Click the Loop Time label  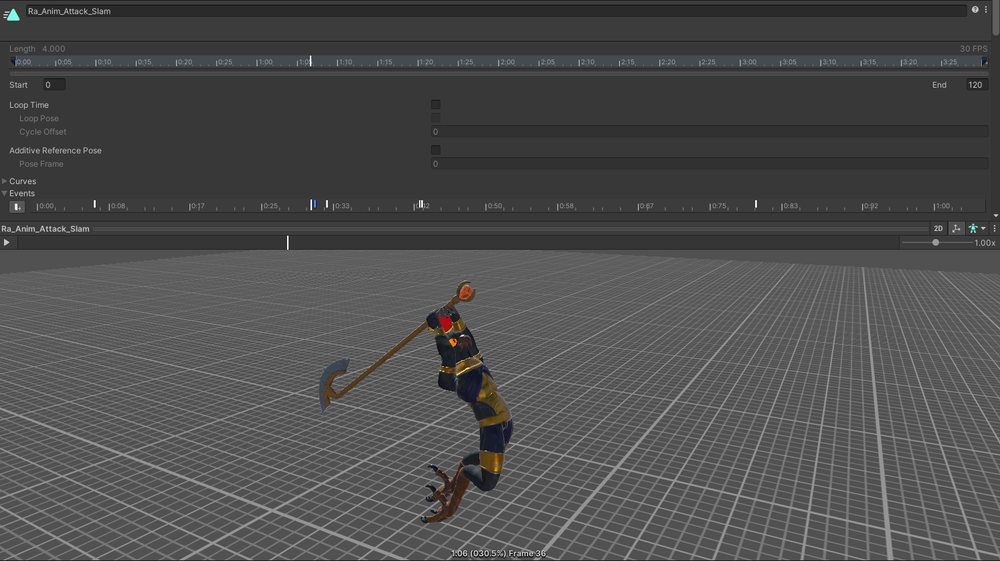tap(29, 105)
